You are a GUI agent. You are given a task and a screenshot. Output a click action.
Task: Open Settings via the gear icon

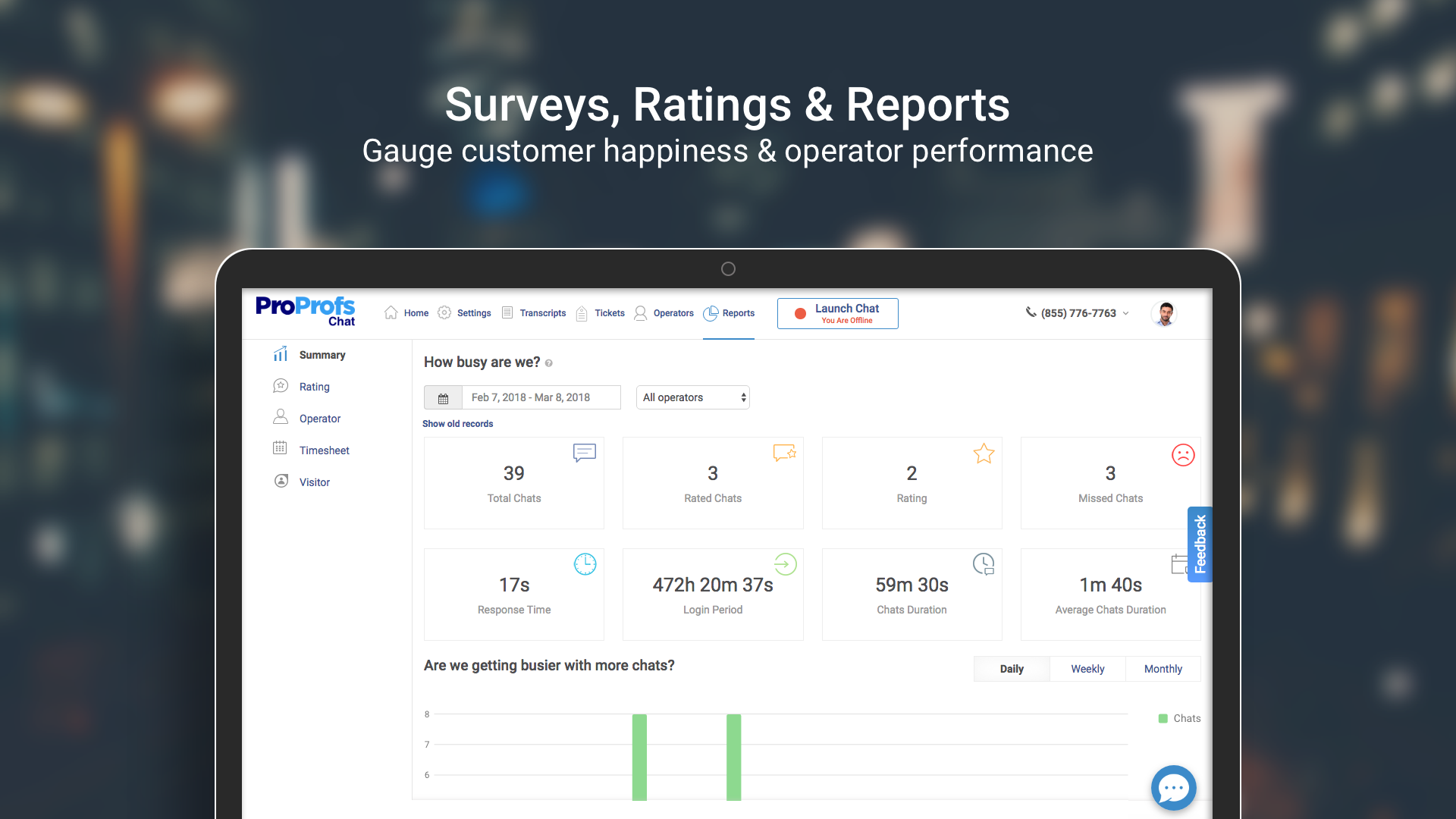point(444,312)
